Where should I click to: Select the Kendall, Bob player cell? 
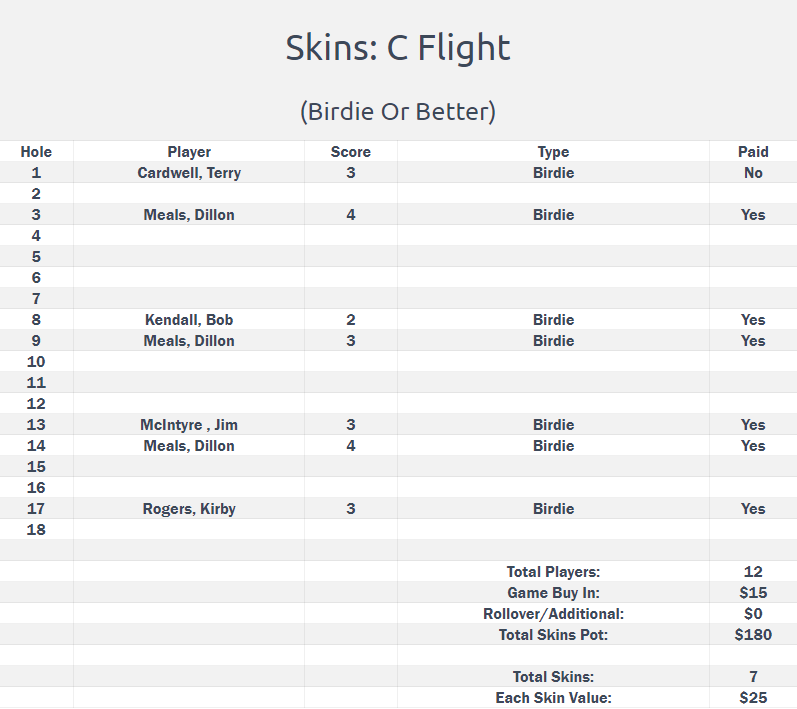(189, 320)
